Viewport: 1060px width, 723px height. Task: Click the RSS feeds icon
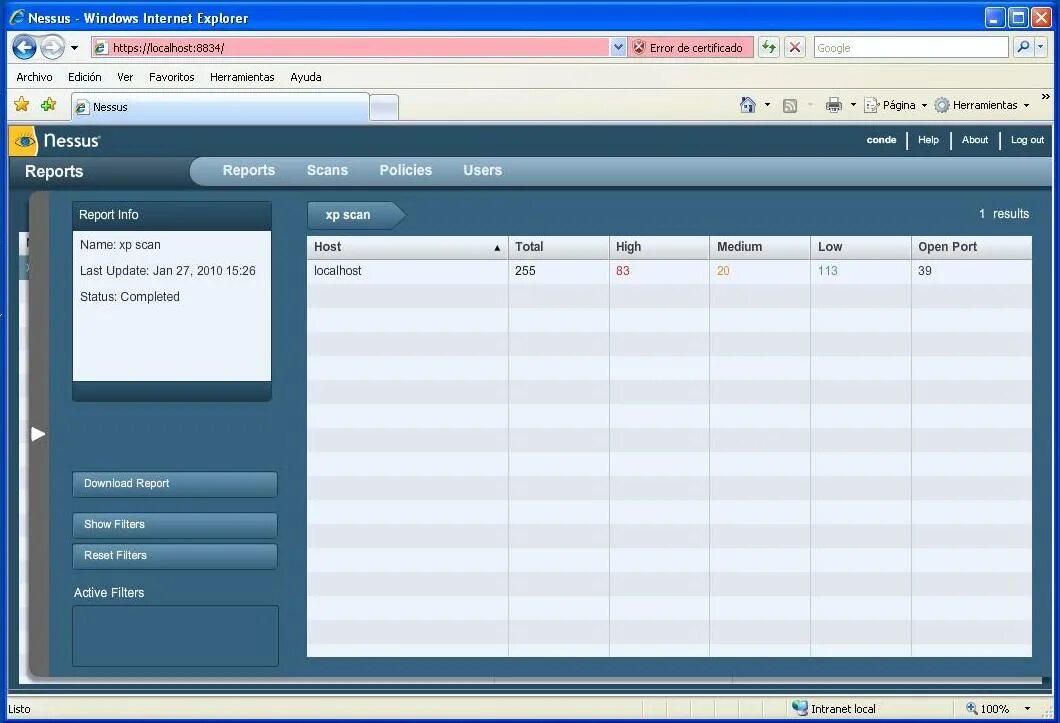[790, 106]
